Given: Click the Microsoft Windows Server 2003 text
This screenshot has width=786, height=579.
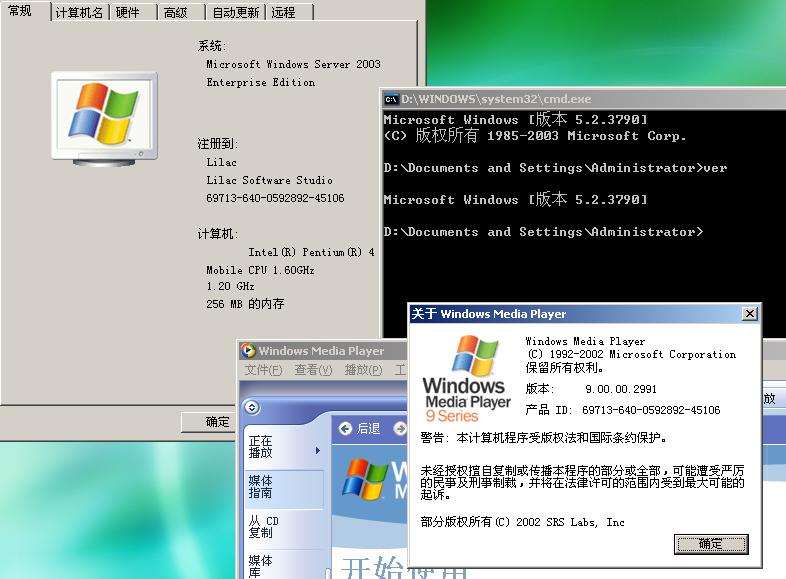Looking at the screenshot, I should (x=293, y=64).
